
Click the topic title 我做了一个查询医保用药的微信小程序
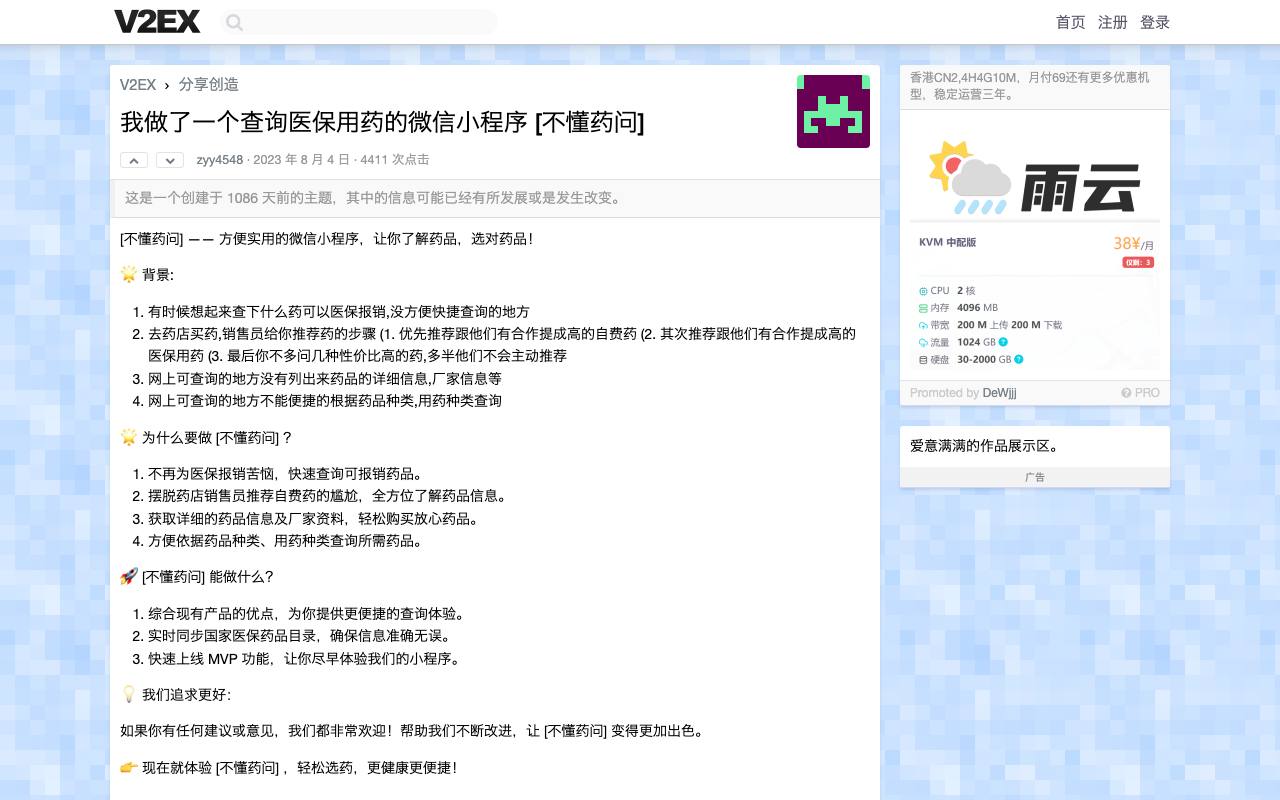tap(382, 122)
